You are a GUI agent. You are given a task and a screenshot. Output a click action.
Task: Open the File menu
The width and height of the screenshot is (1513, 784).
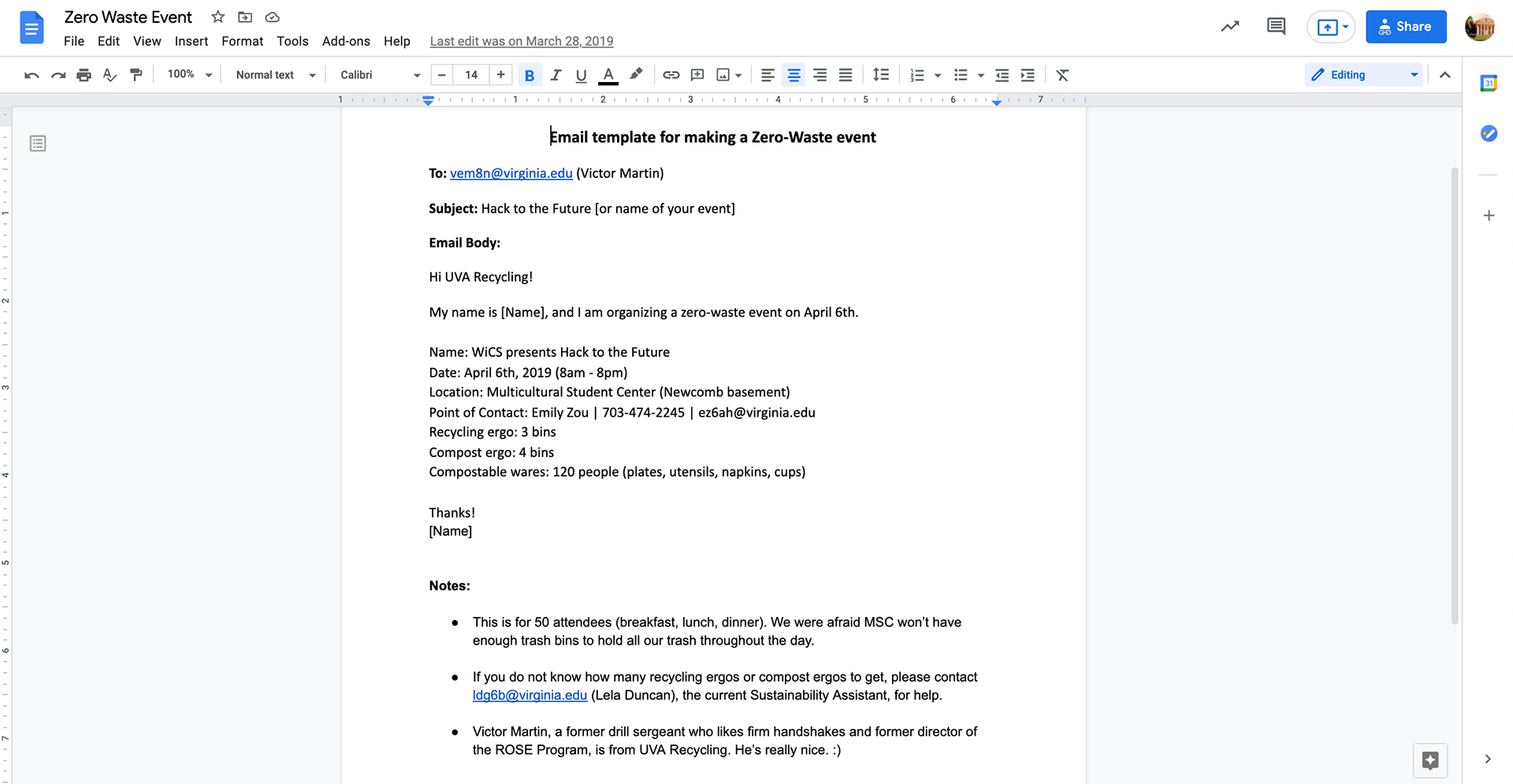point(74,41)
